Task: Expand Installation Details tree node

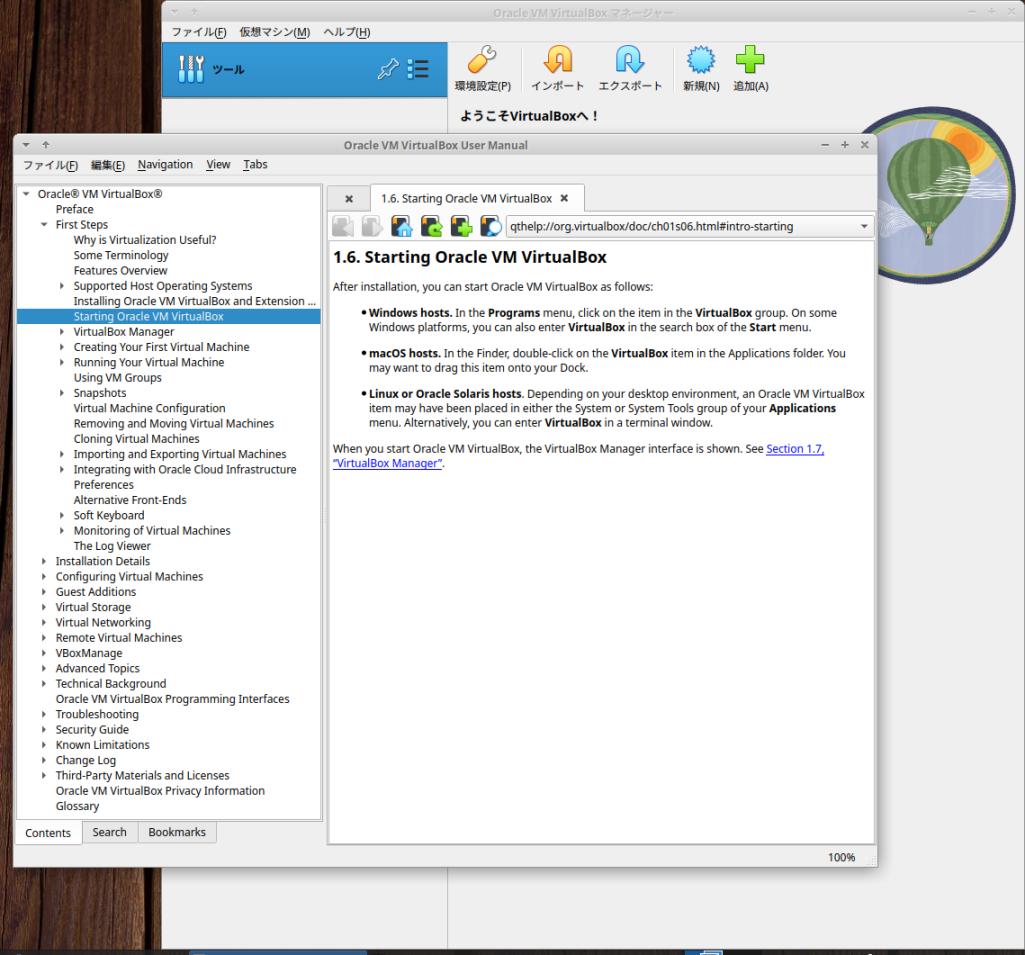Action: pyautogui.click(x=44, y=561)
